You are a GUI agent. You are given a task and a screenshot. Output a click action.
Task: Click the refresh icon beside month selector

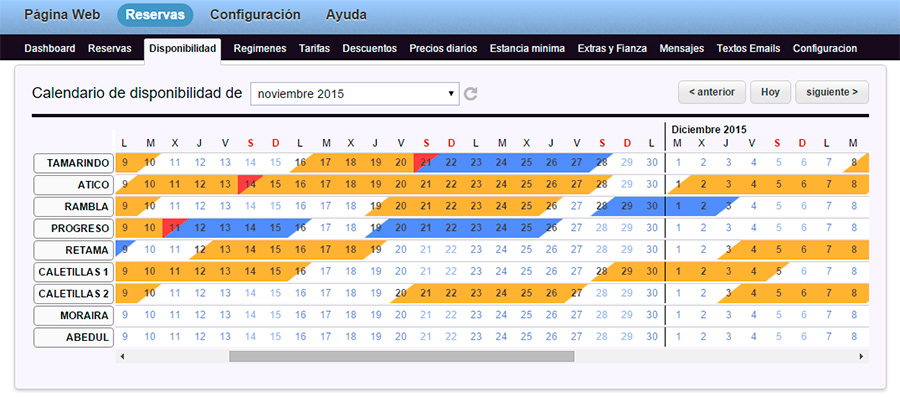471,94
